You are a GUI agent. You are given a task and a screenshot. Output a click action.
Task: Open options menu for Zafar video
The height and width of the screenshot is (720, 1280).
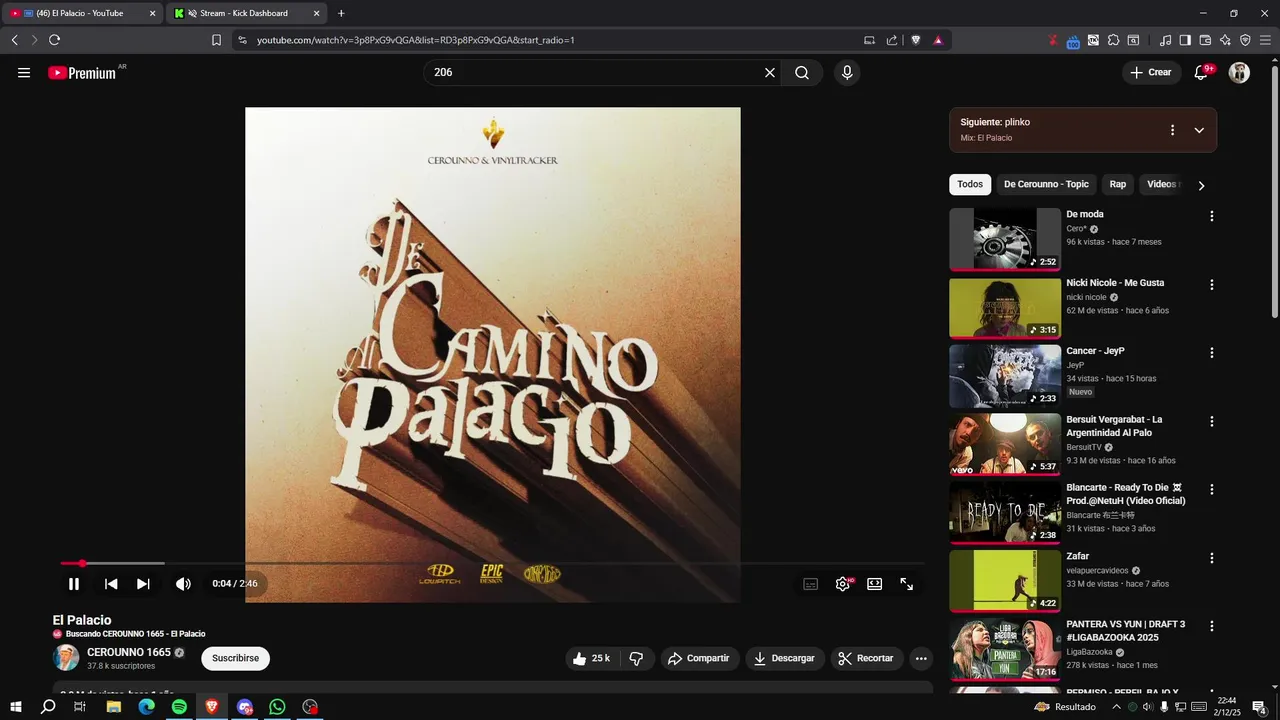coord(1212,558)
